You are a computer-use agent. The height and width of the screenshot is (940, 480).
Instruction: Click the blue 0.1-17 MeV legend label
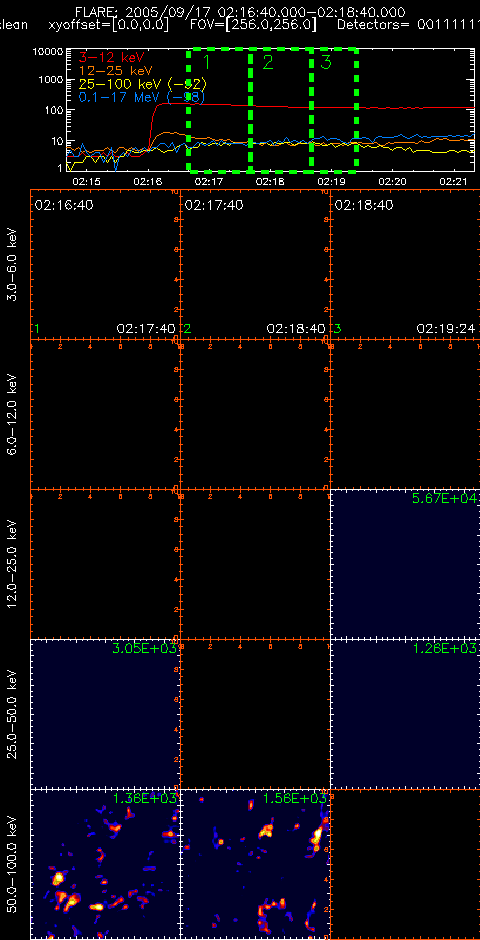pyautogui.click(x=143, y=97)
